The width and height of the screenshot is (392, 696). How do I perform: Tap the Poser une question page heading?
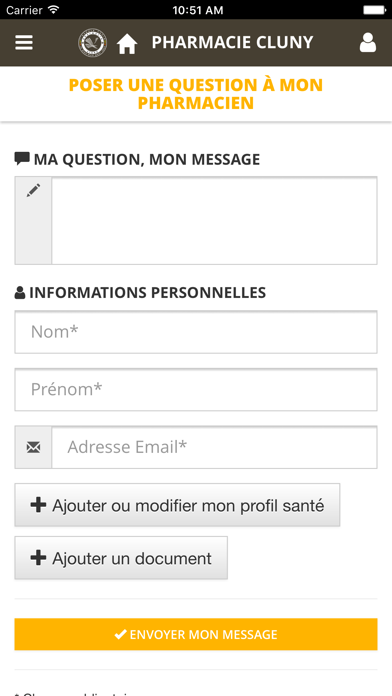196,94
